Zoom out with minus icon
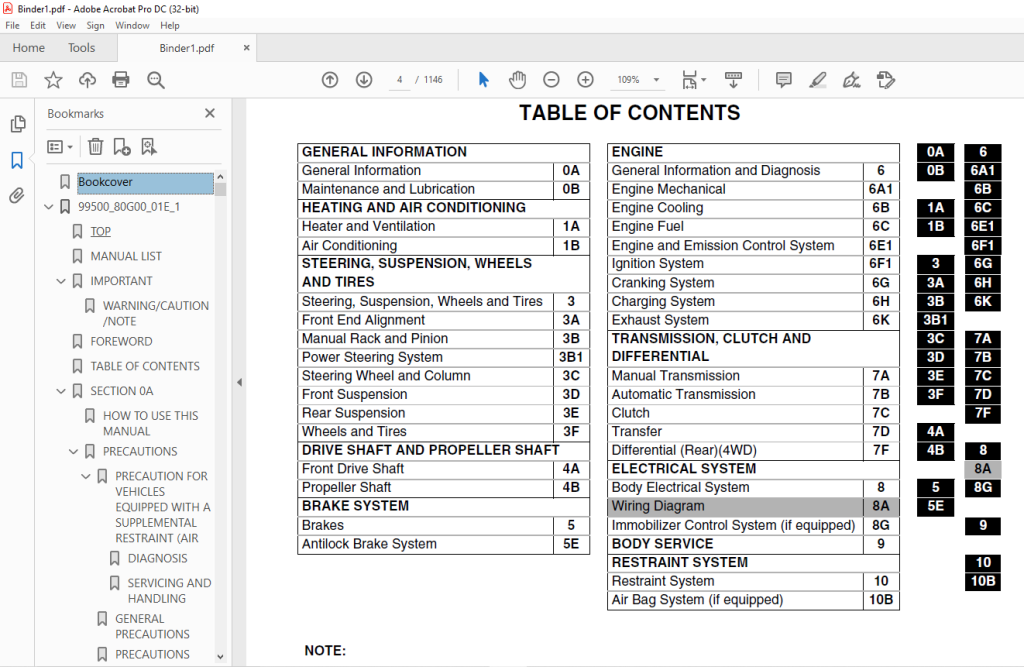The width and height of the screenshot is (1024, 667). pos(551,80)
